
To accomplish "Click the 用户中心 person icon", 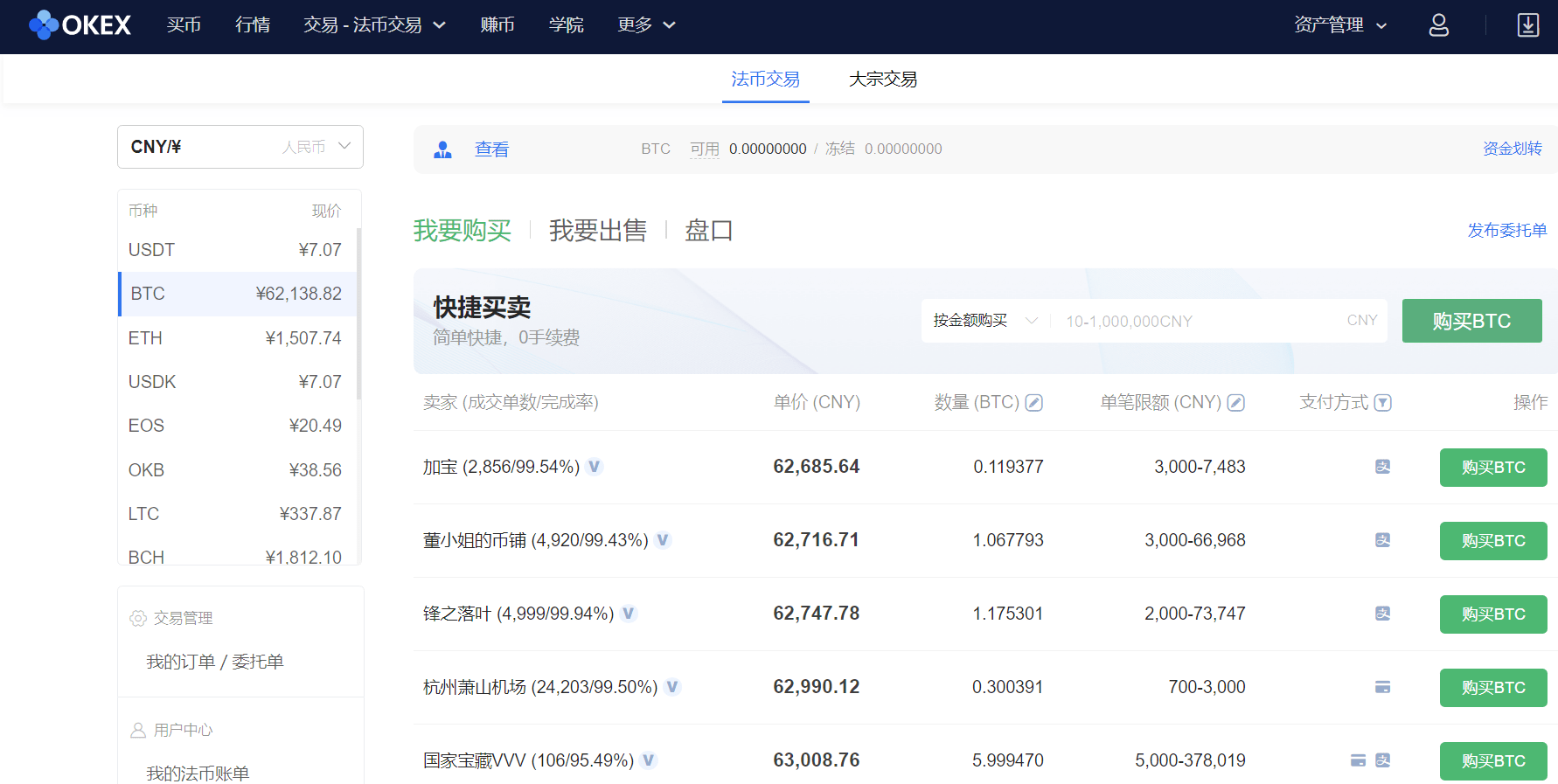I will click(x=138, y=730).
